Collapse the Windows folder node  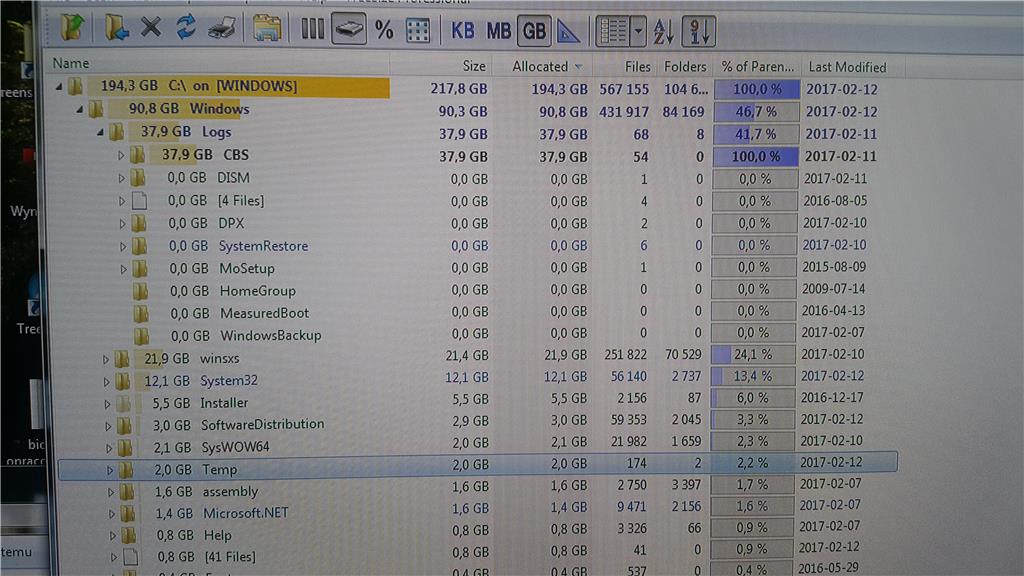pos(80,109)
